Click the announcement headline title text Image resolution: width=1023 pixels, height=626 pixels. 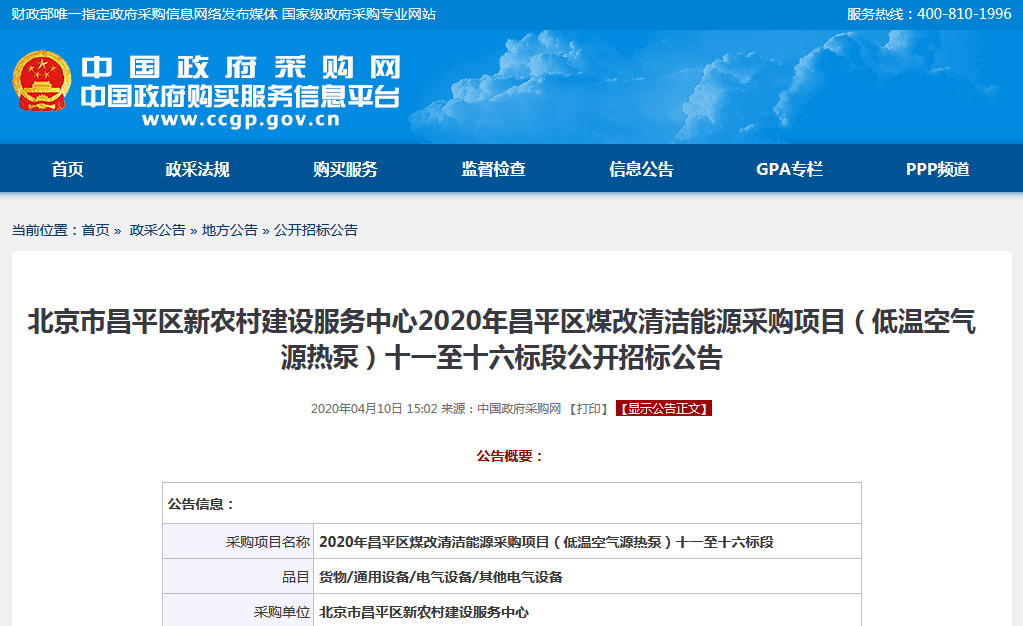tap(502, 340)
